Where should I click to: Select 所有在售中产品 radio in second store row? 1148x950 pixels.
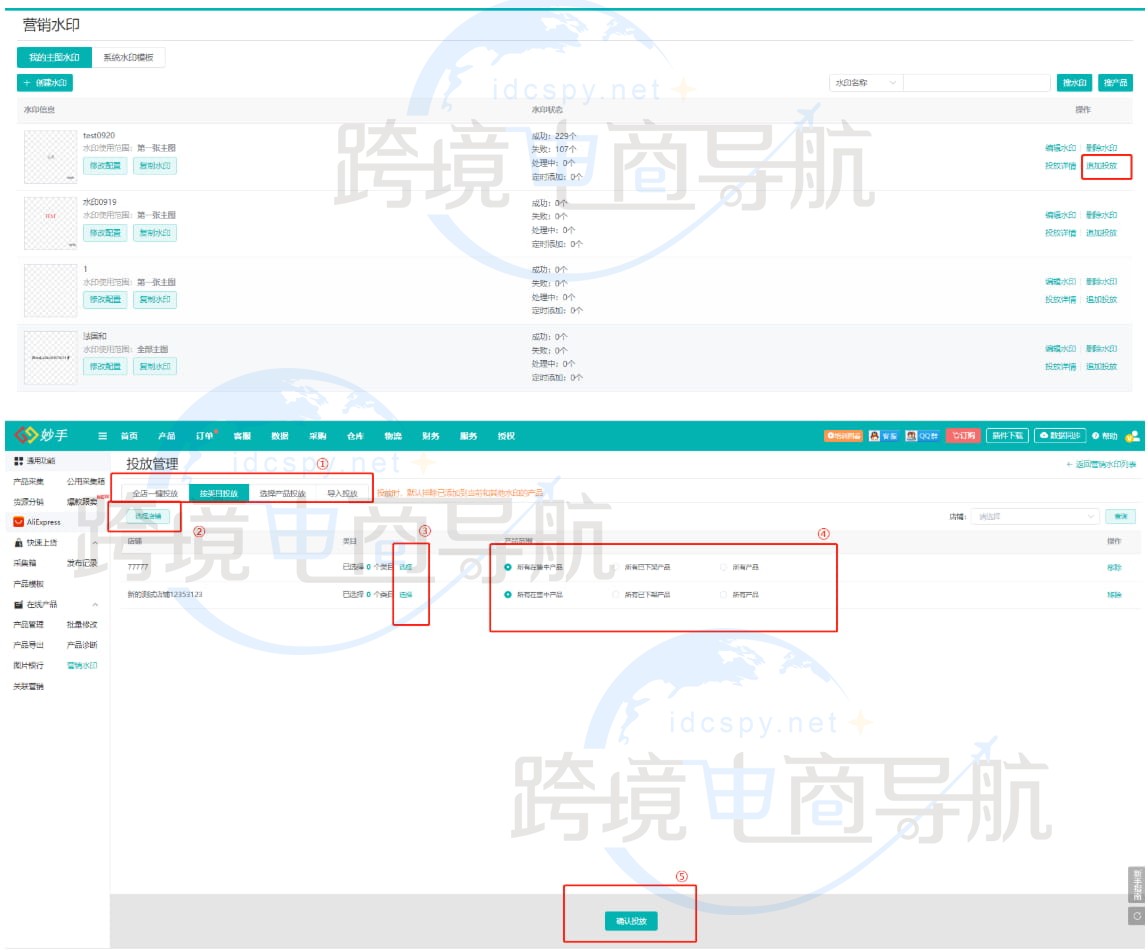(x=508, y=594)
